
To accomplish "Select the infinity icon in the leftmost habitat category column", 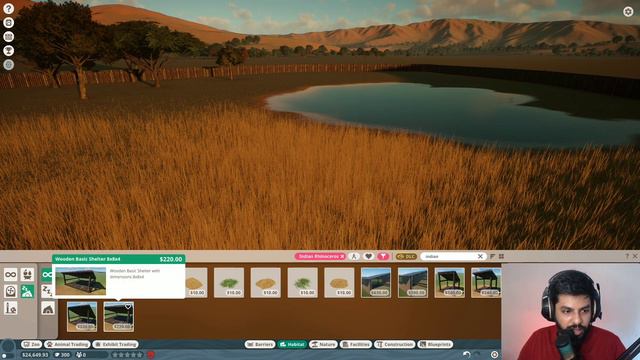I will (11, 275).
